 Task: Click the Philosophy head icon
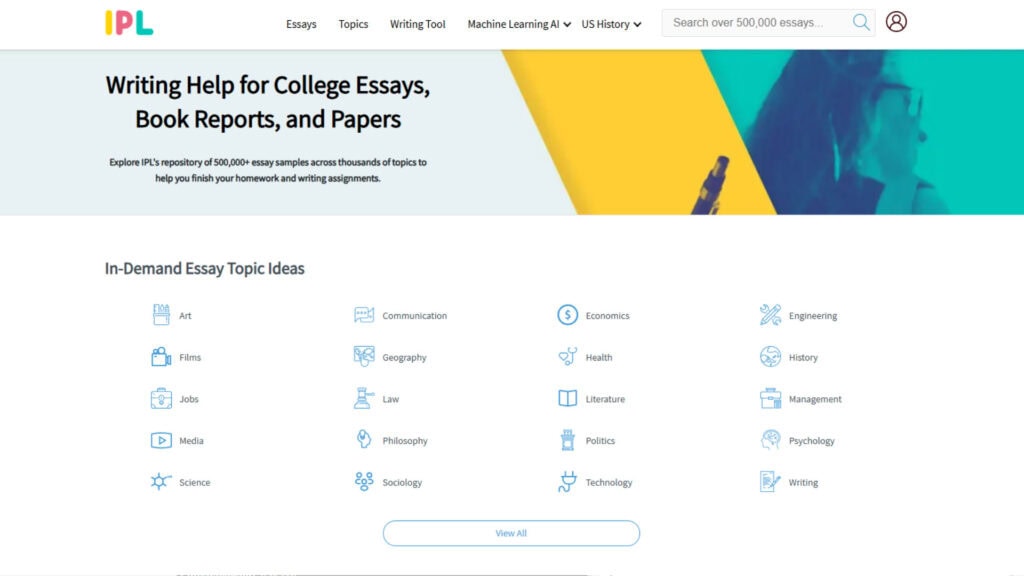(x=364, y=440)
